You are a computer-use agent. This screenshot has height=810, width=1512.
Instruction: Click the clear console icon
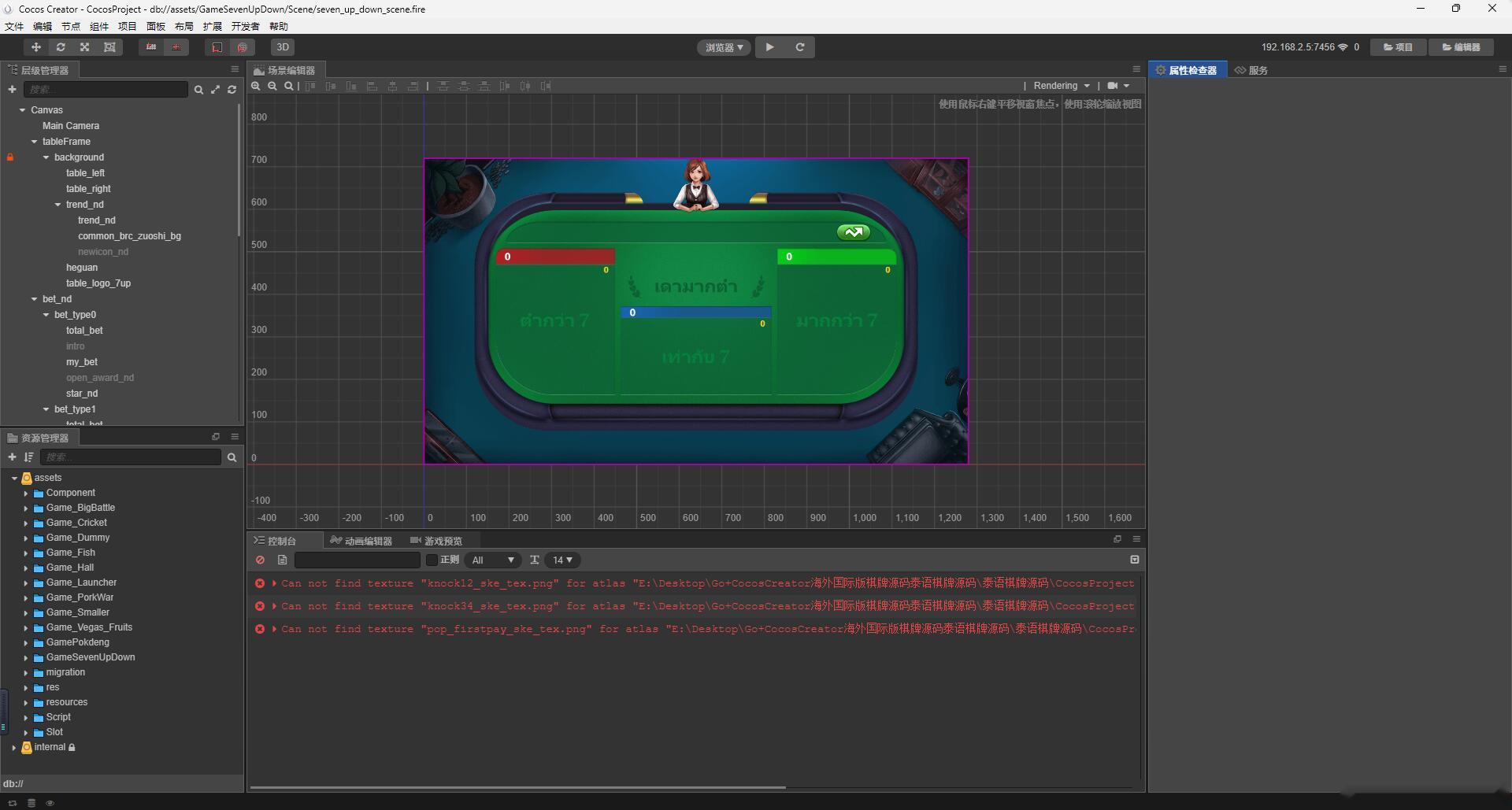coord(260,560)
